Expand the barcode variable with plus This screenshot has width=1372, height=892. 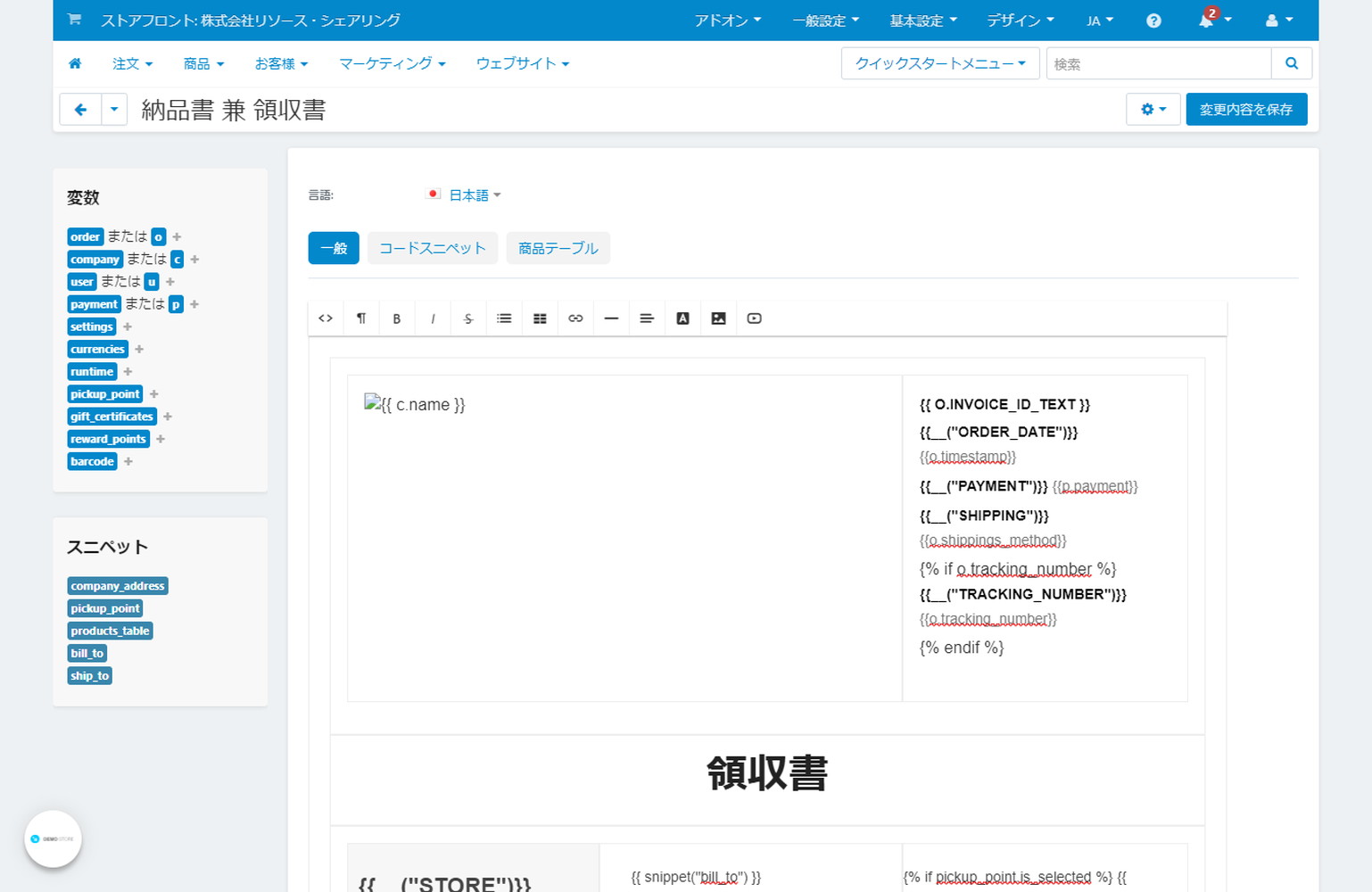tap(128, 462)
